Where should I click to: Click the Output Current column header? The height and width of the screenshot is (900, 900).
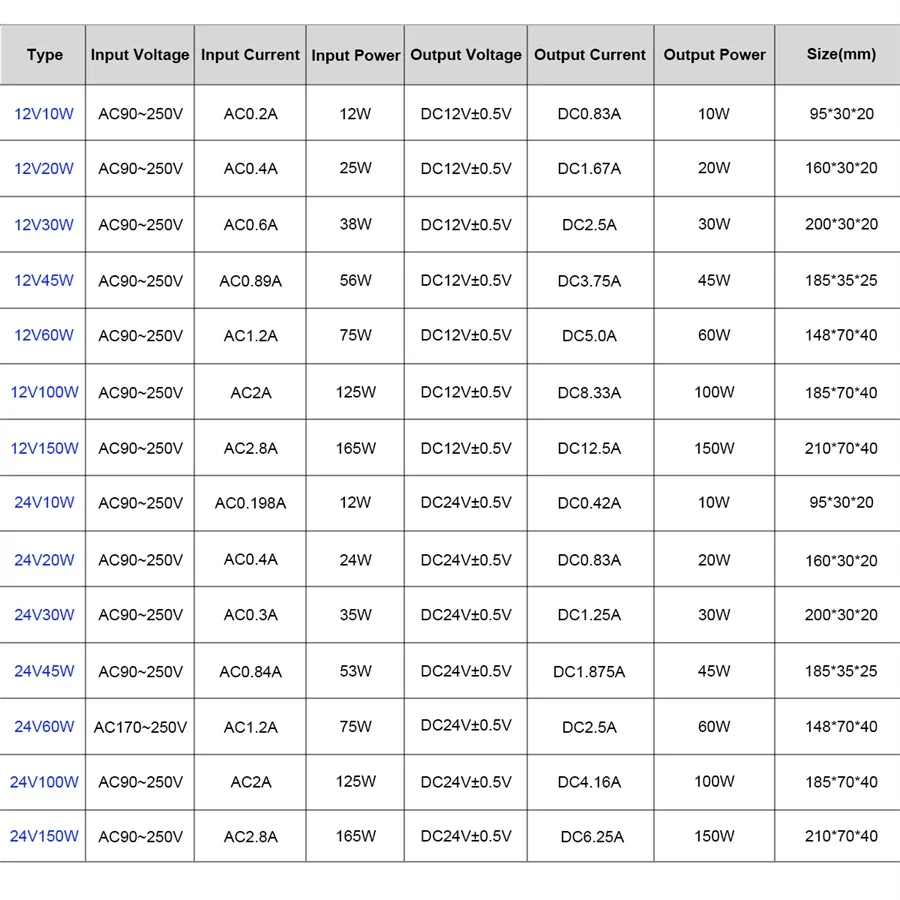coord(590,55)
